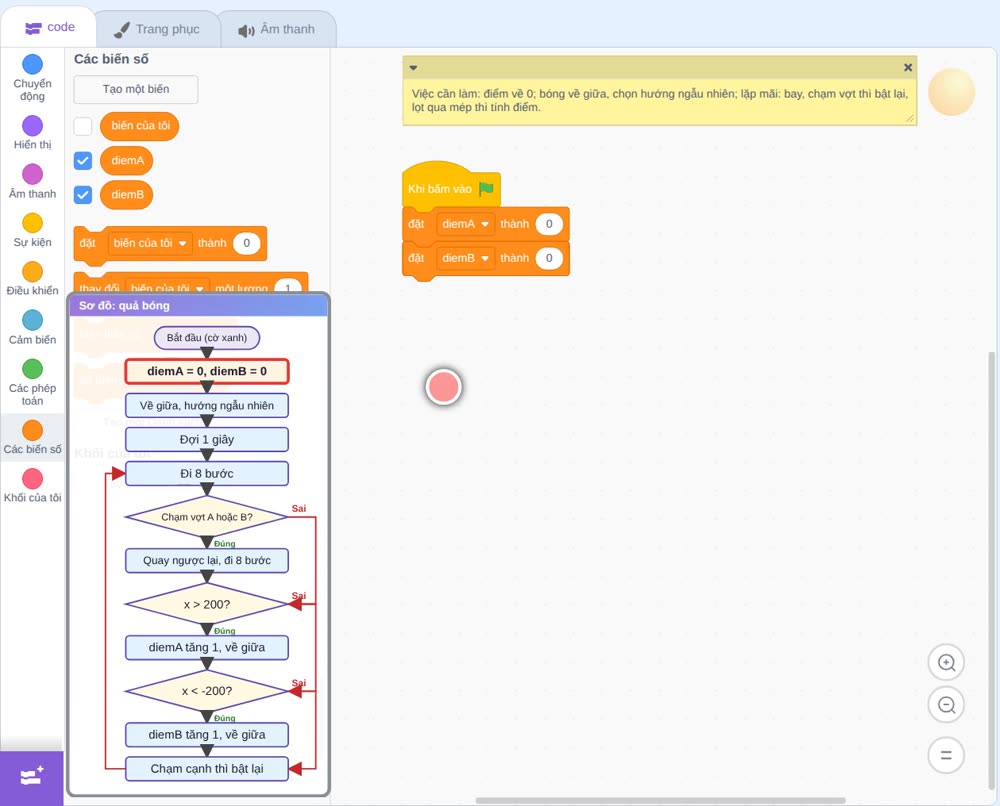Uncheck the diemB variable checkbox

(83, 194)
